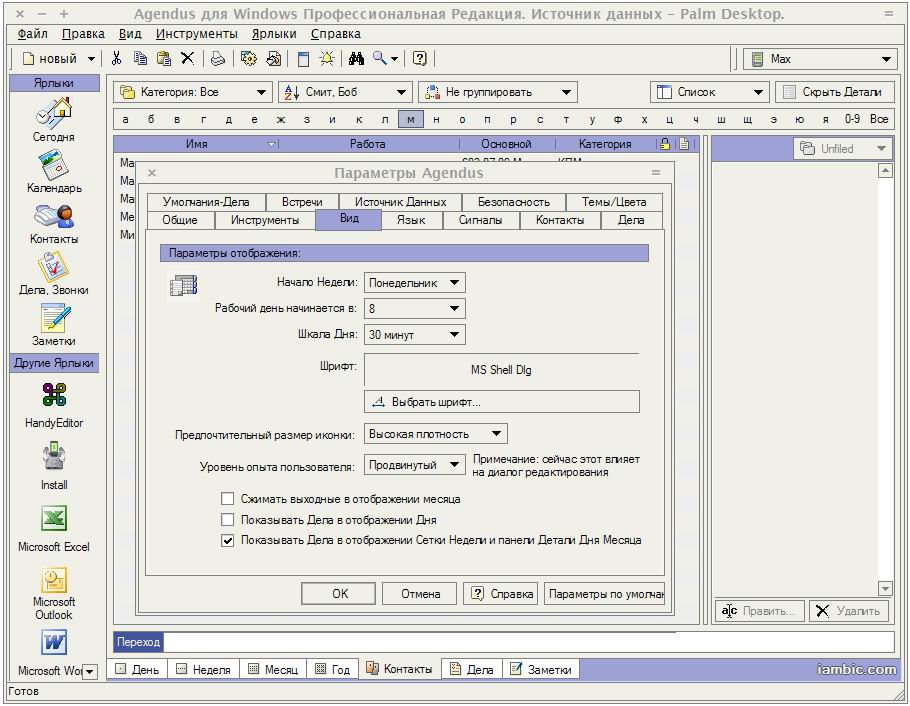Open the Max user dropdown

[820, 59]
